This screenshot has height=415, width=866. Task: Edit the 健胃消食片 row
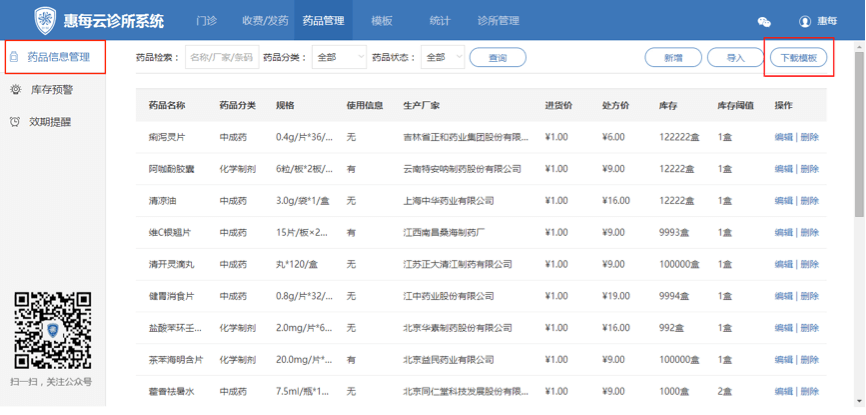coord(784,296)
